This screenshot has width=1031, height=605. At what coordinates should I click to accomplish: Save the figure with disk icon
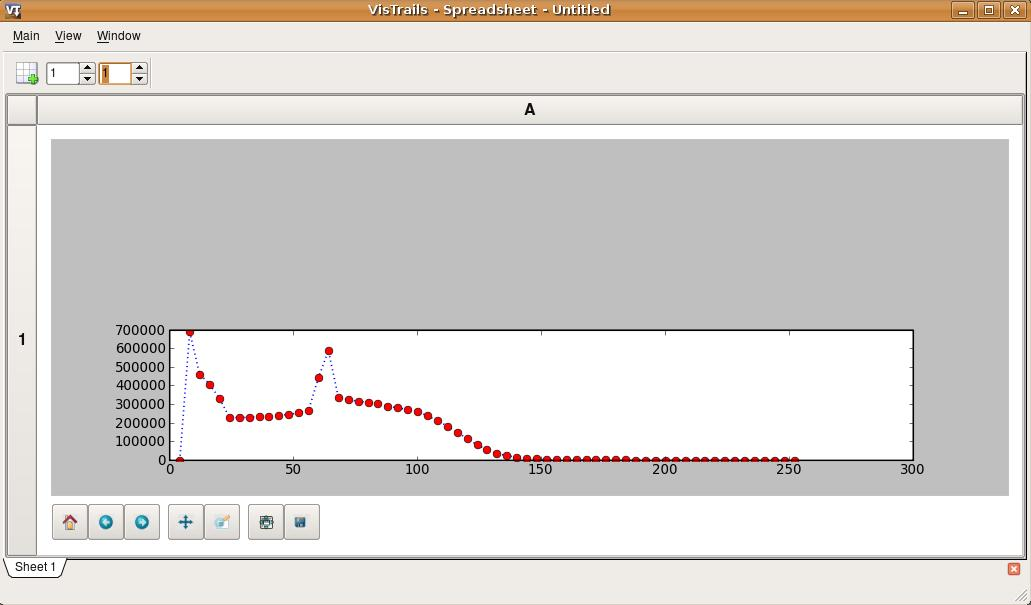[x=301, y=522]
